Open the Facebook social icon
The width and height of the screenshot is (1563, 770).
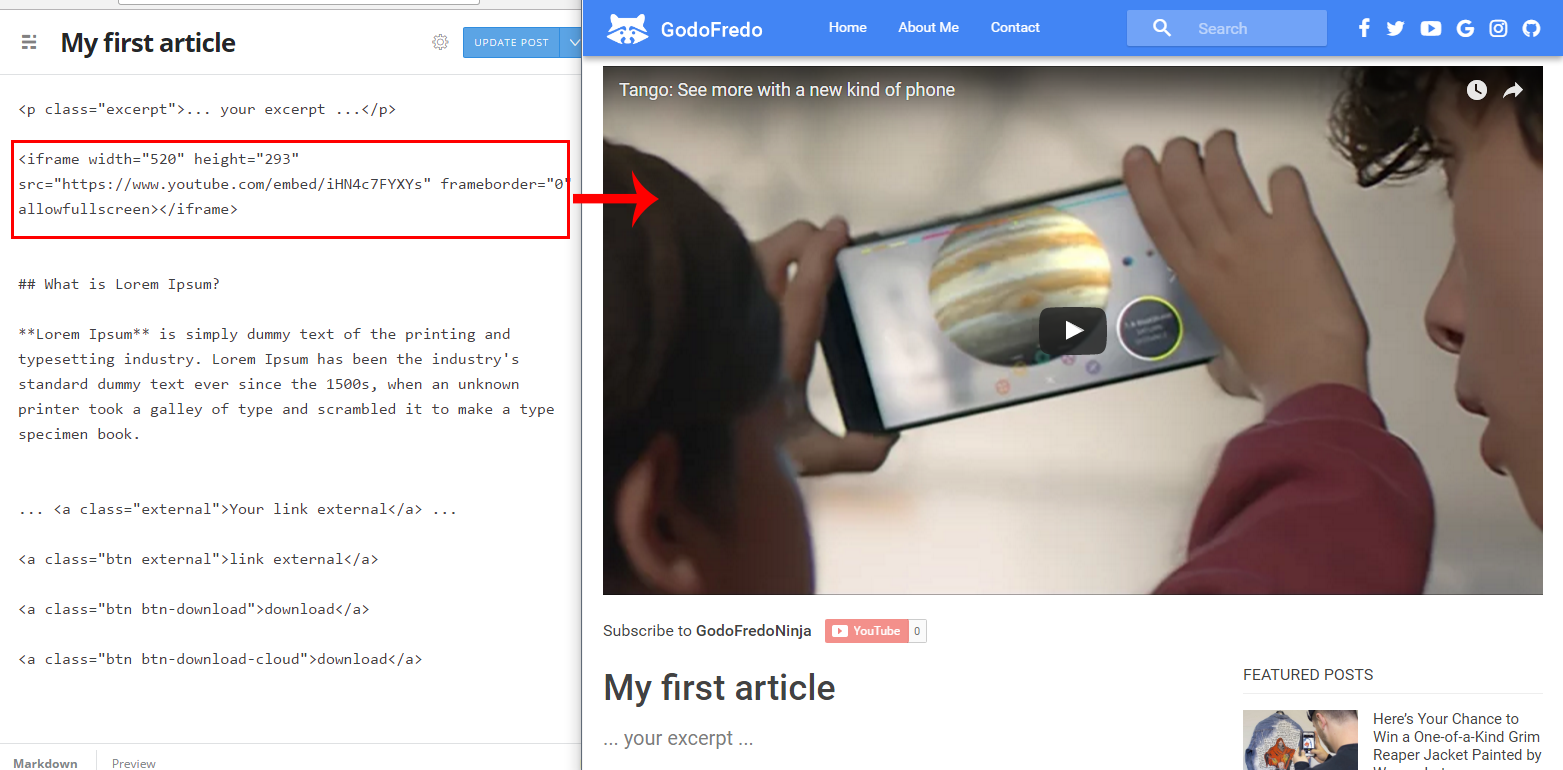click(x=1364, y=28)
